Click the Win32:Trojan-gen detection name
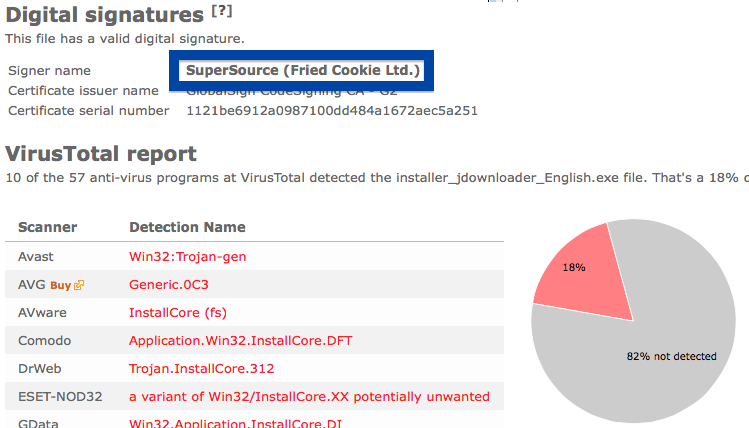The width and height of the screenshot is (749, 428). [187, 257]
